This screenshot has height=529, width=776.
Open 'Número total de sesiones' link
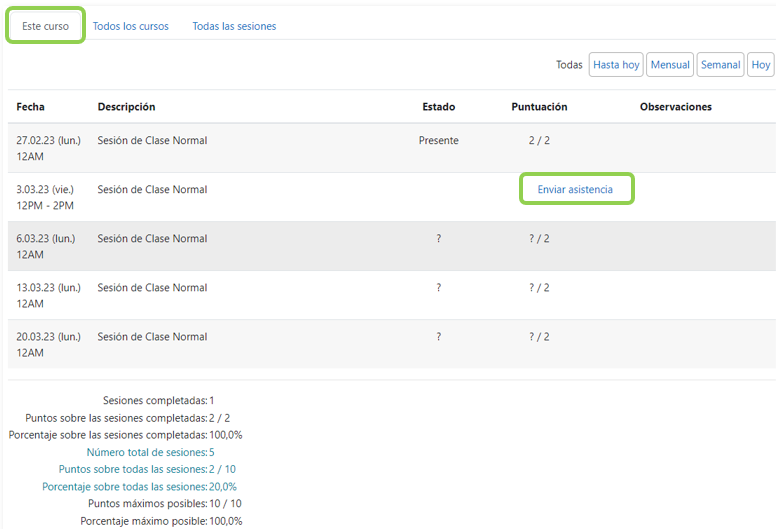pyautogui.click(x=146, y=452)
